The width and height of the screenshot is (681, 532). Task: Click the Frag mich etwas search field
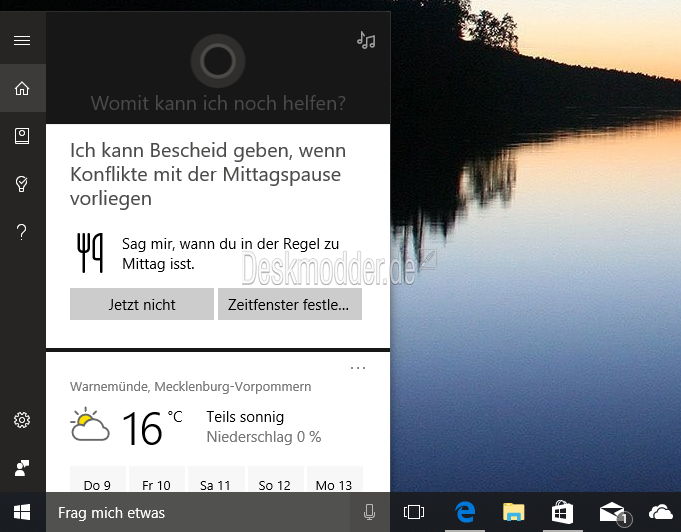[x=198, y=512]
